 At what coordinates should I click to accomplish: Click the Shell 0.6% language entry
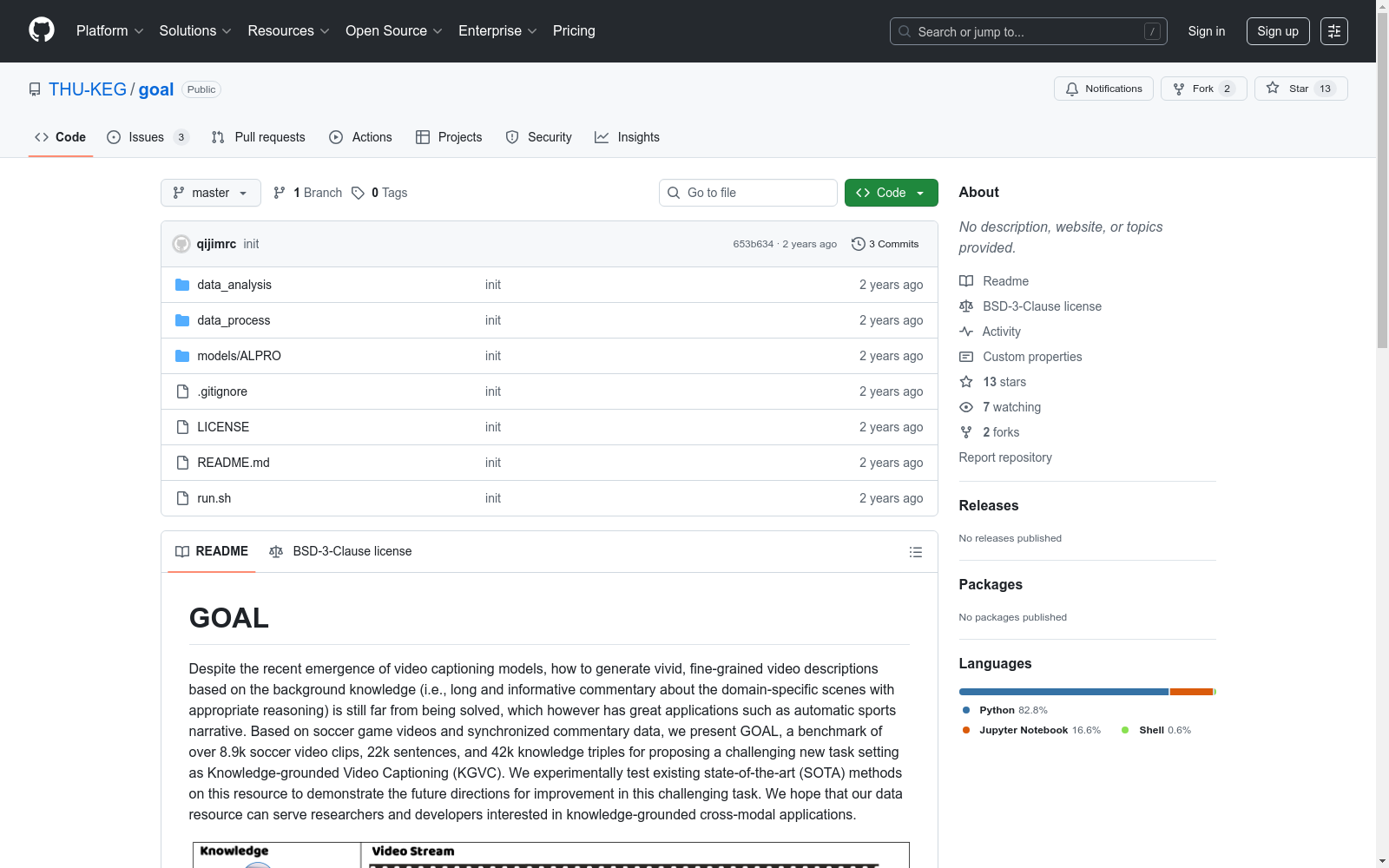(x=1156, y=730)
